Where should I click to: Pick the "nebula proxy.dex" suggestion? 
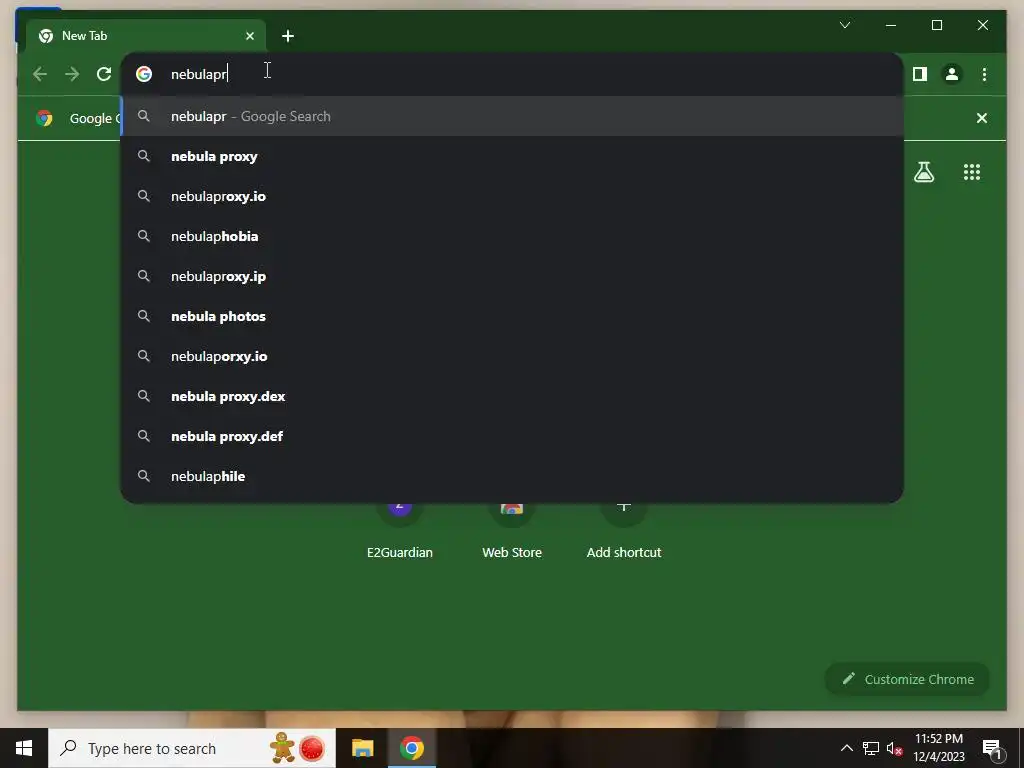click(512, 396)
